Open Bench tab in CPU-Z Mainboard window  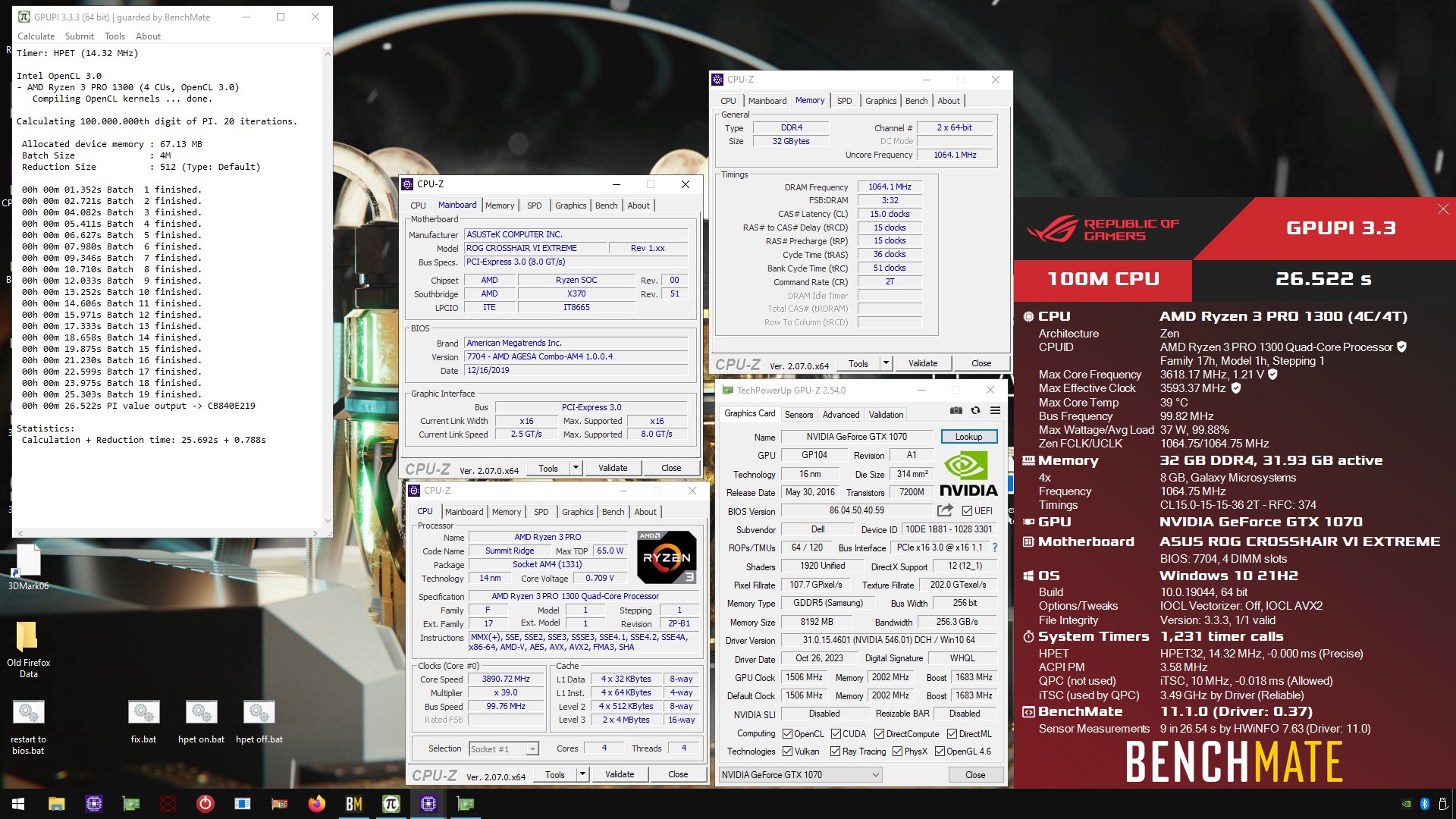click(x=606, y=206)
